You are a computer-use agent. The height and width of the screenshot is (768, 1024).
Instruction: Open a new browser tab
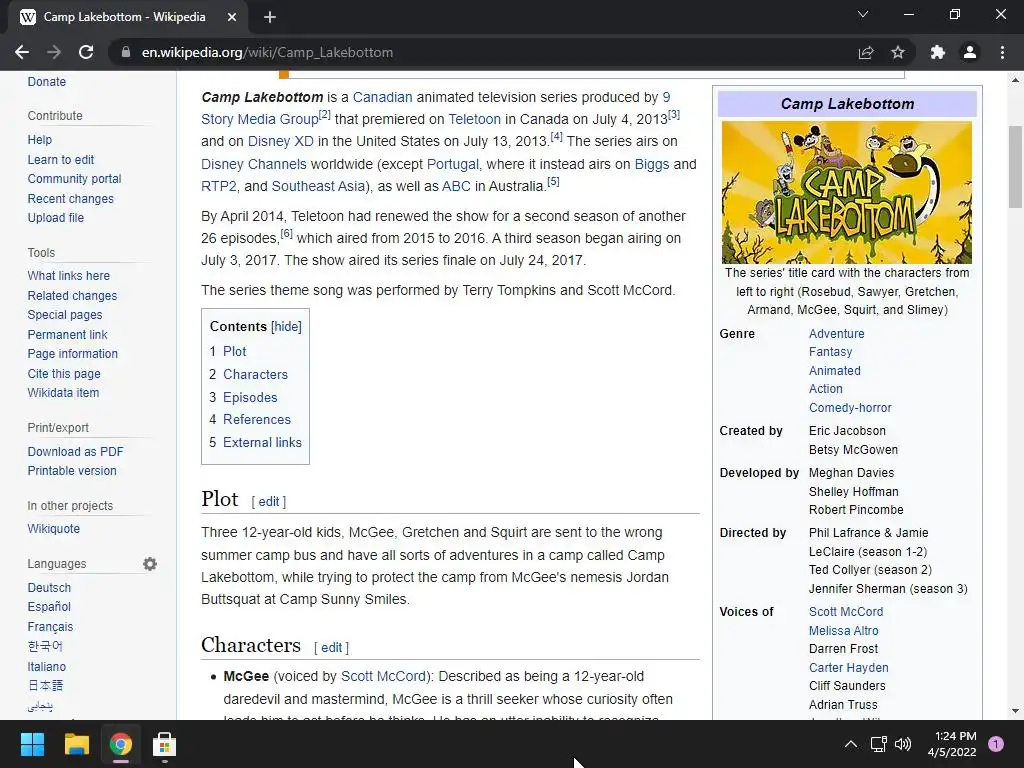[x=270, y=17]
